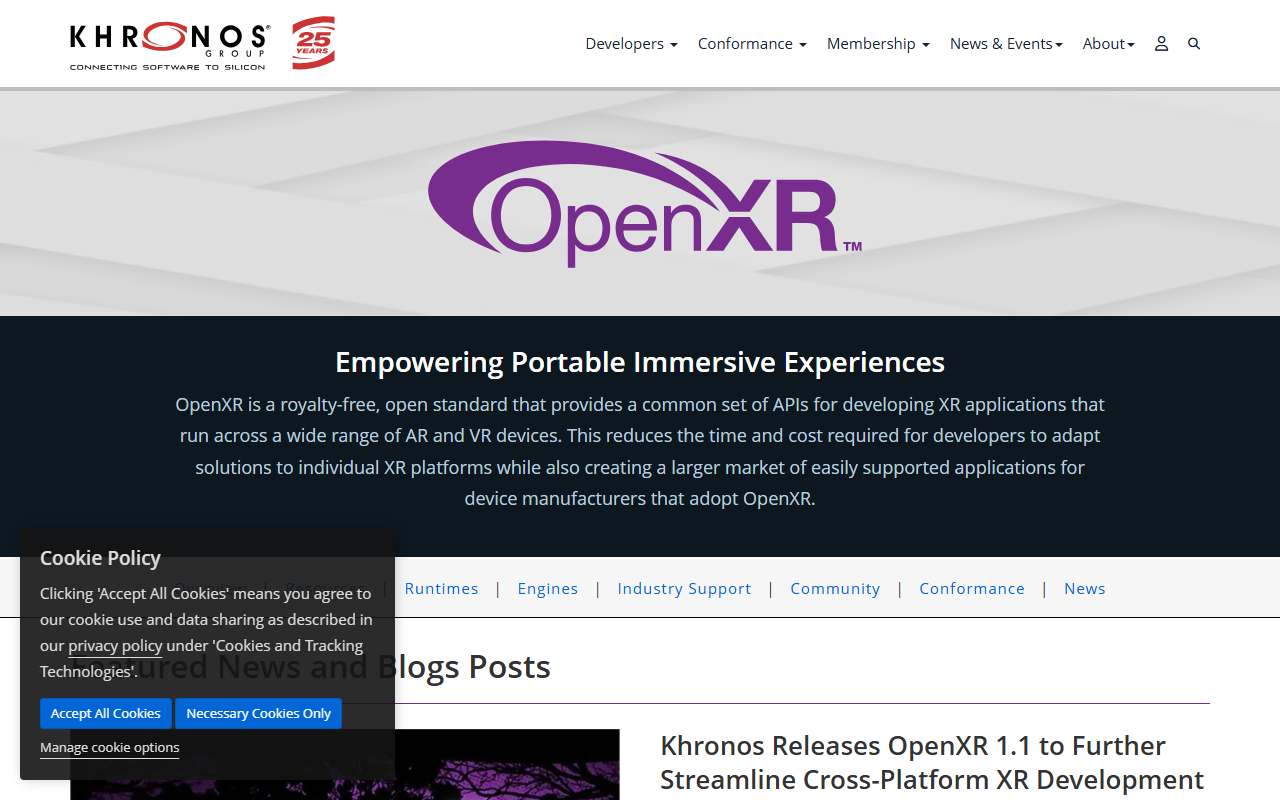1280x800 pixels.
Task: Open the search magnifier icon
Action: [x=1194, y=44]
